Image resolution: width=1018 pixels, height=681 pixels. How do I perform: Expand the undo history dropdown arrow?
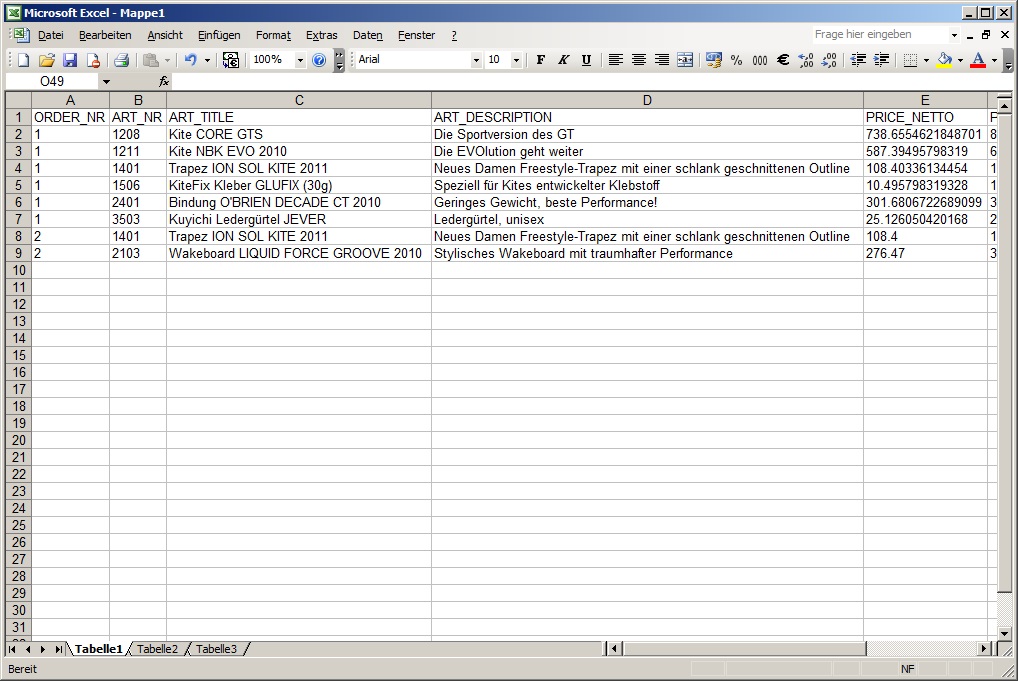pyautogui.click(x=207, y=60)
